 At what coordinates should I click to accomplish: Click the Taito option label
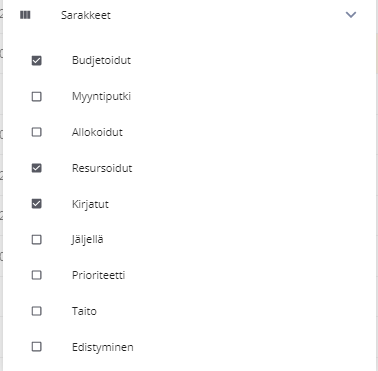coord(84,311)
